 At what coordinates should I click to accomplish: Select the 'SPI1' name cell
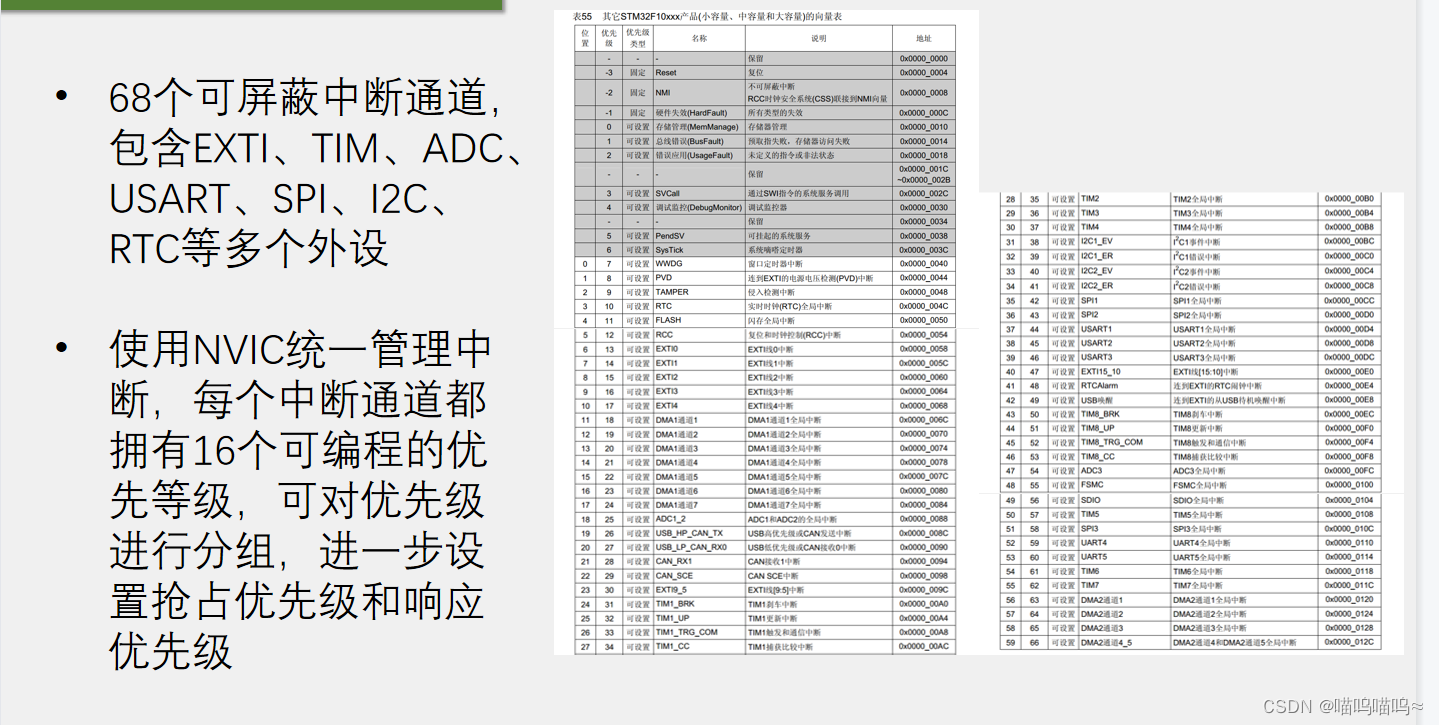click(x=1125, y=300)
